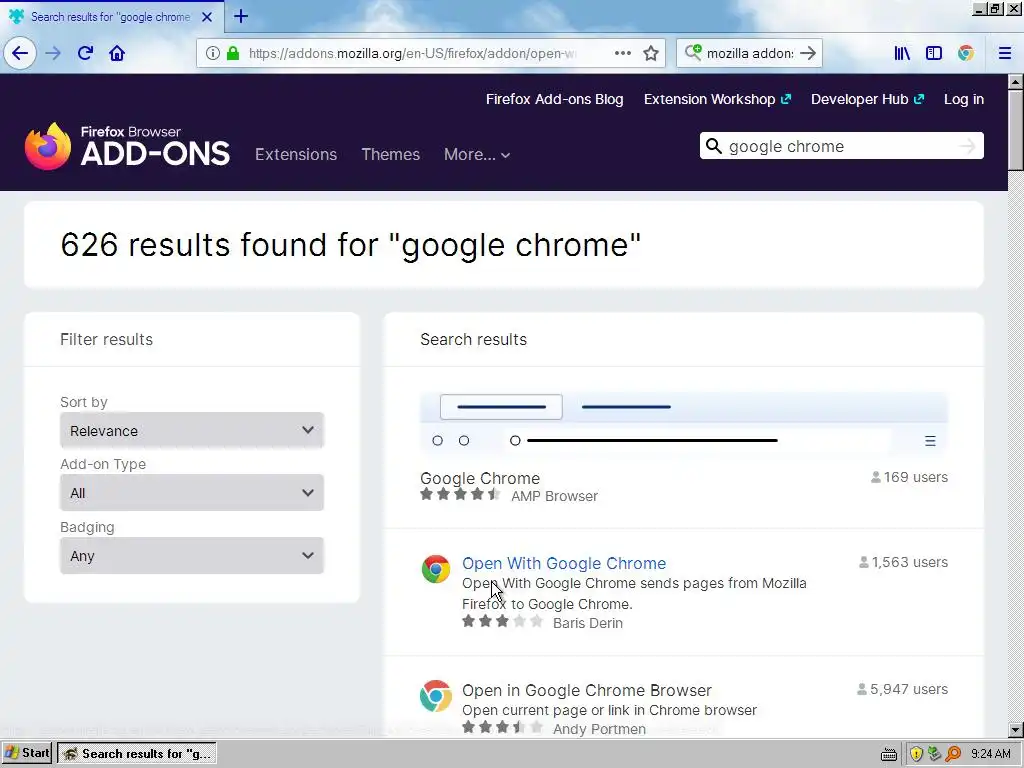
Task: Open the Firefox Add-ons Blog link
Action: coord(554,99)
